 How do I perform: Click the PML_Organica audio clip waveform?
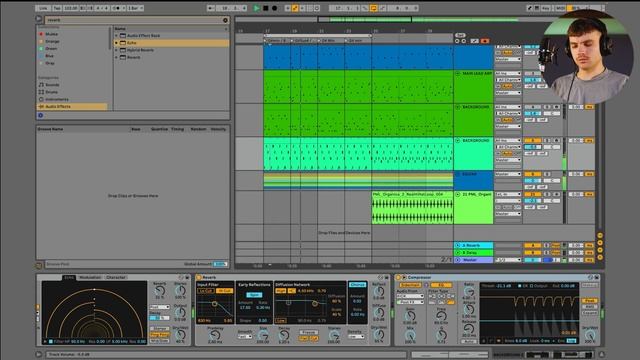click(x=412, y=210)
